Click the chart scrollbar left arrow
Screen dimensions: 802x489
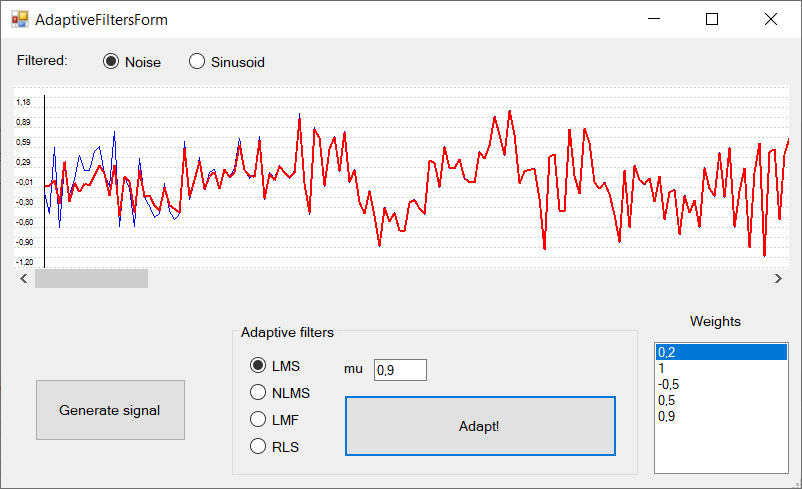tap(24, 279)
